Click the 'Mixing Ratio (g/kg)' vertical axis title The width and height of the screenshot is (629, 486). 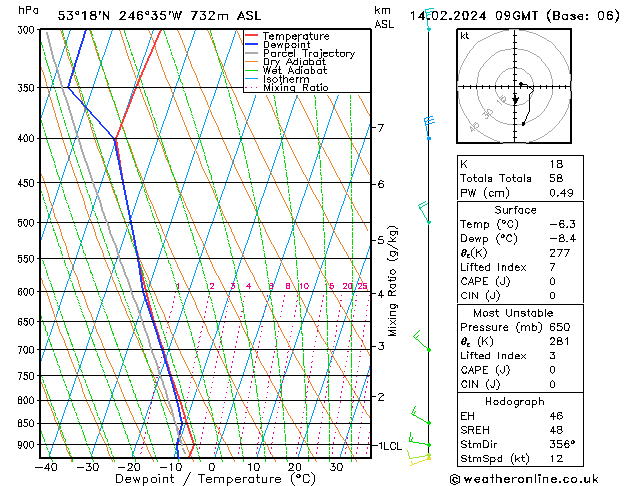[x=392, y=281]
